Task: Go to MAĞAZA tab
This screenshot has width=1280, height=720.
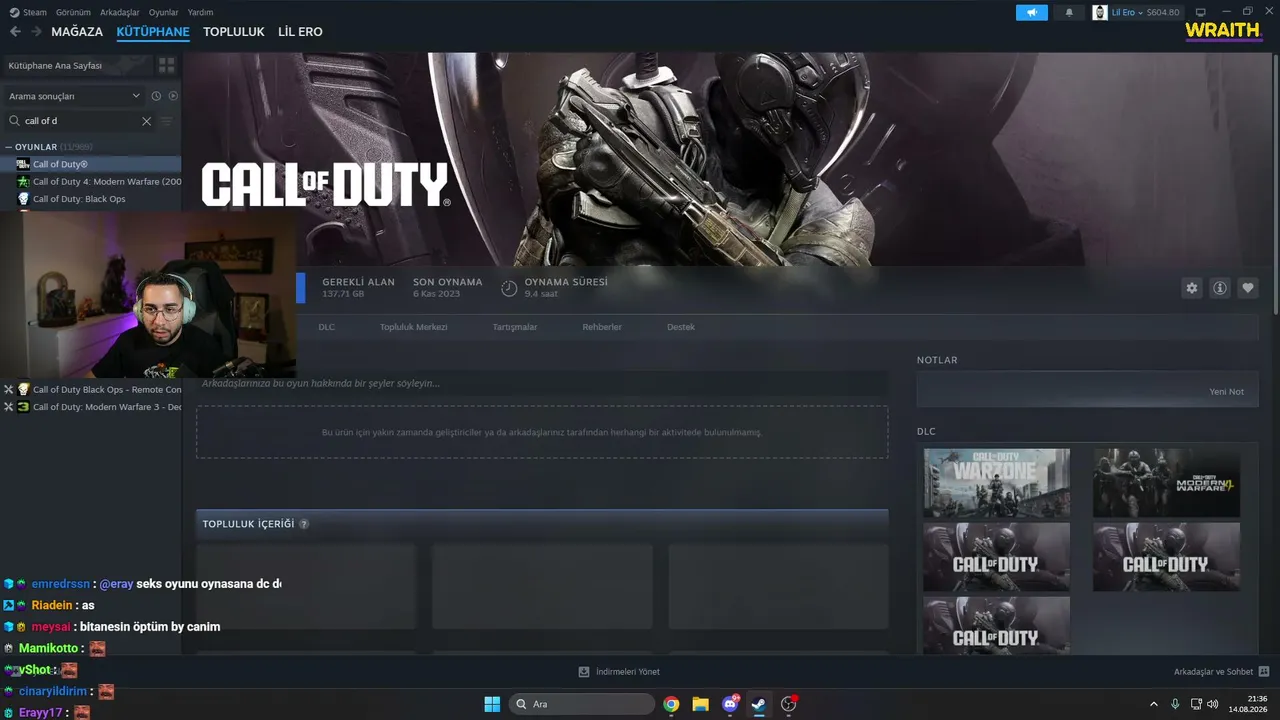Action: point(77,32)
